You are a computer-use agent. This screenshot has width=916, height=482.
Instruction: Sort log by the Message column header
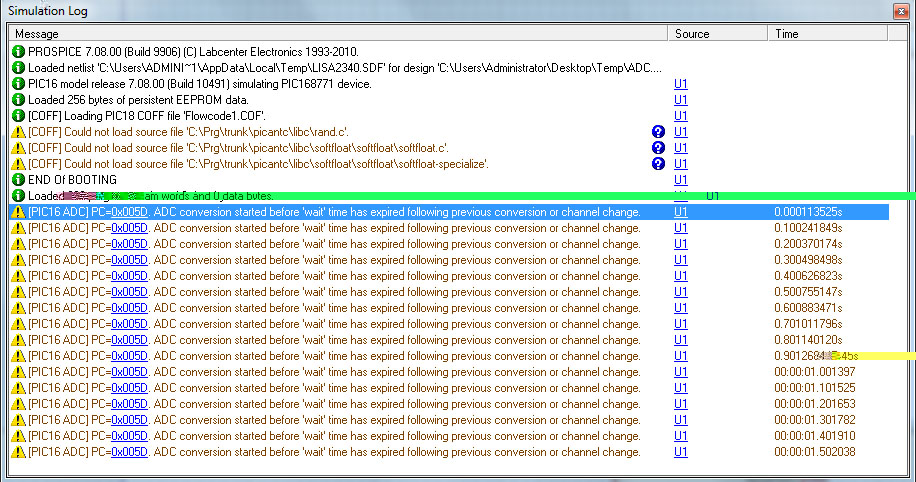coord(338,34)
